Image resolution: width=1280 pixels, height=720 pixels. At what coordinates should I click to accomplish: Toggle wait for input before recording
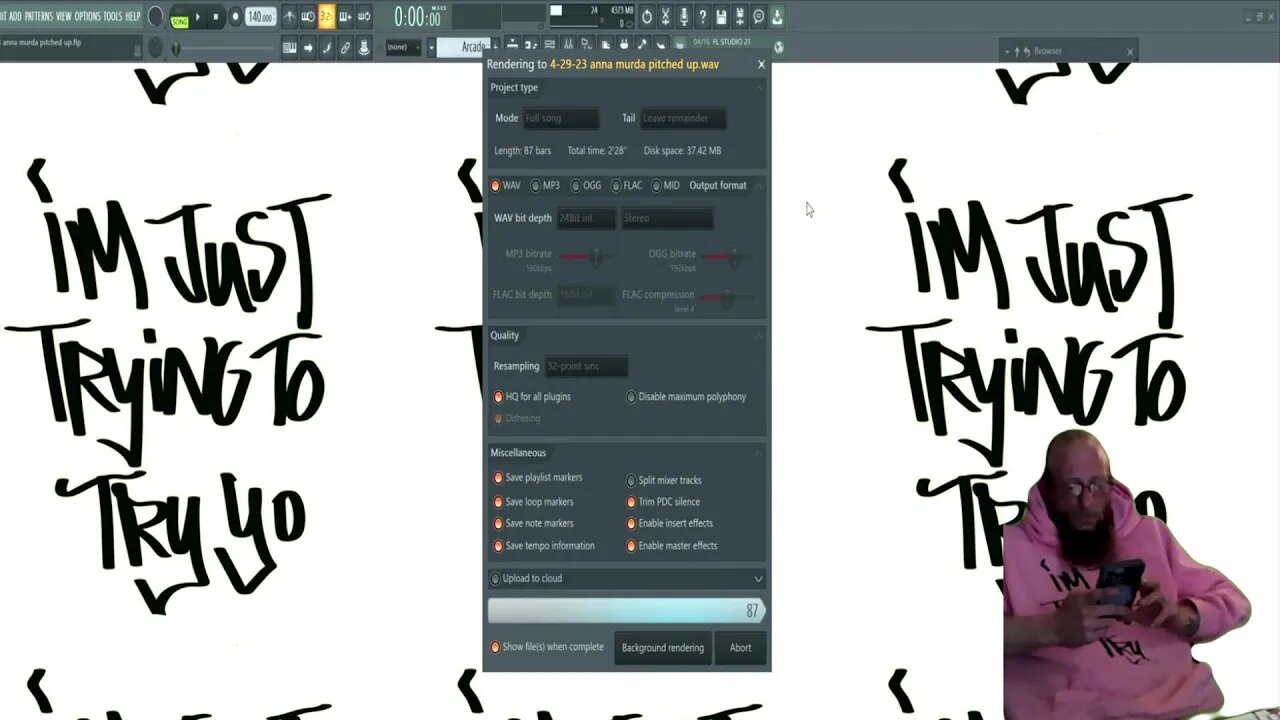tap(308, 17)
